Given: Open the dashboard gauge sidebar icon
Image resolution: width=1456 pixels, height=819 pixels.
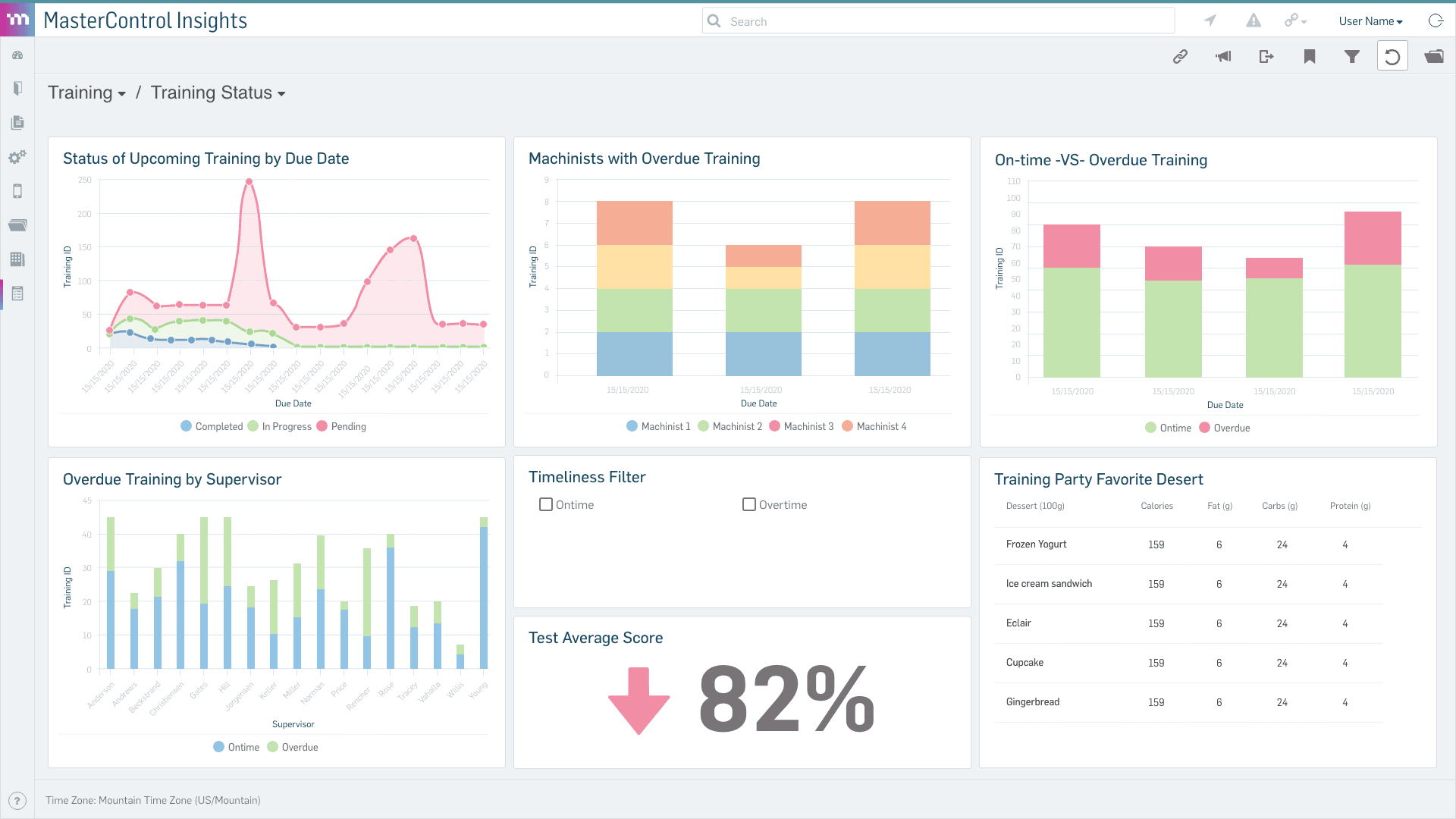Looking at the screenshot, I should pos(17,55).
